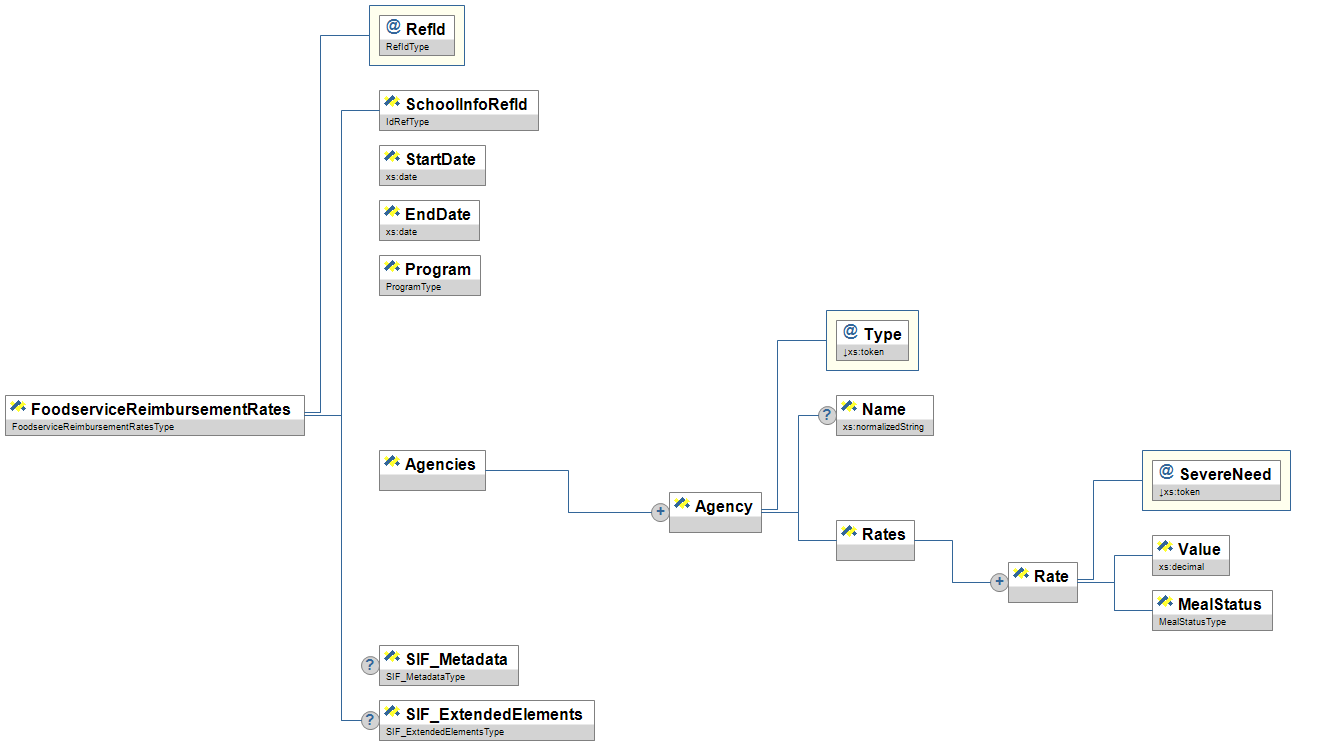
Task: Click the element icon on the MealStatus node
Action: (x=1165, y=603)
